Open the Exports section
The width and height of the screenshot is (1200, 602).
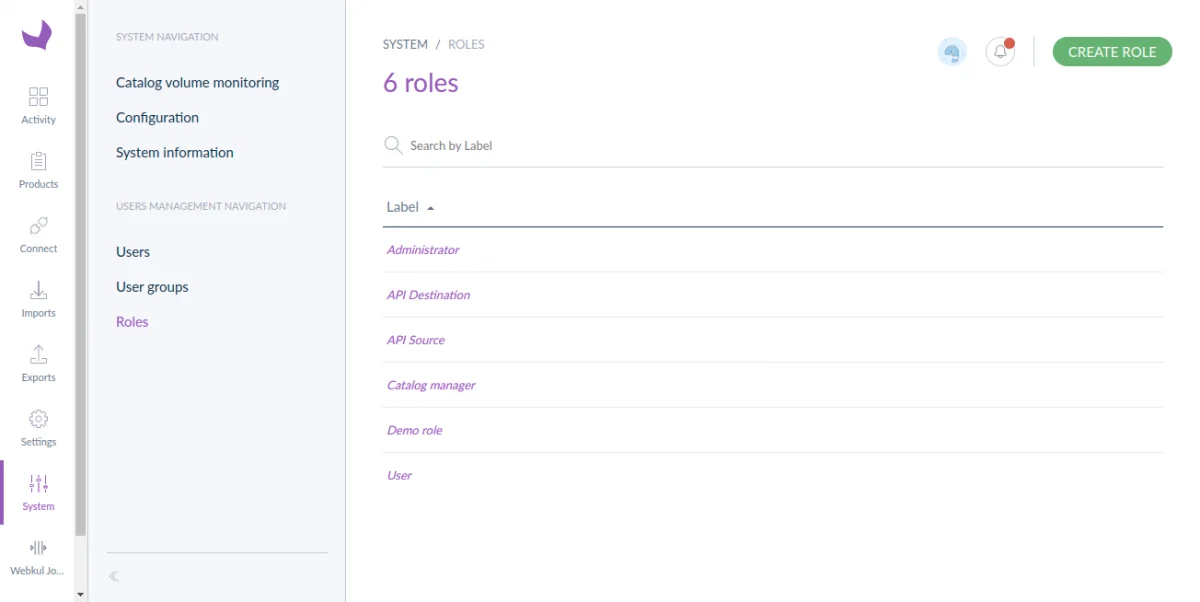click(38, 363)
